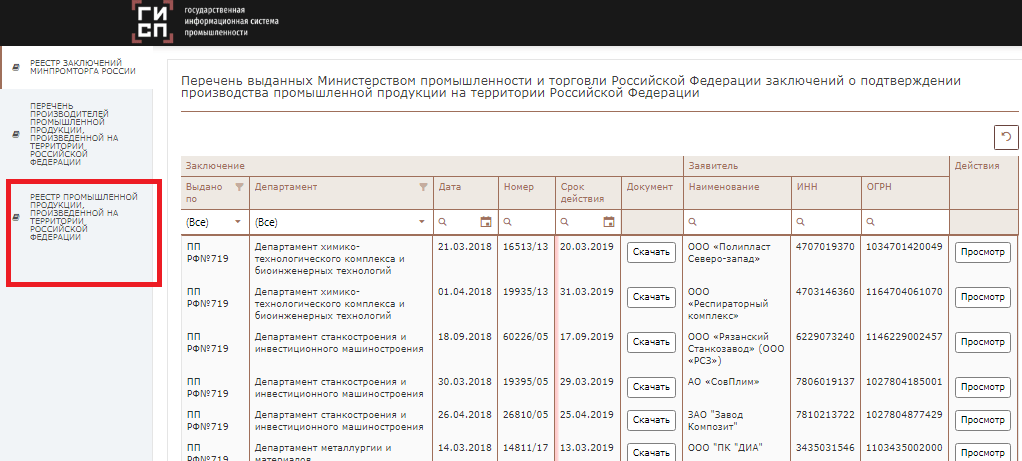The height and width of the screenshot is (461, 1022).
Task: Click the icon beside Перечень производителей промышленной продукции
Action: [15, 133]
